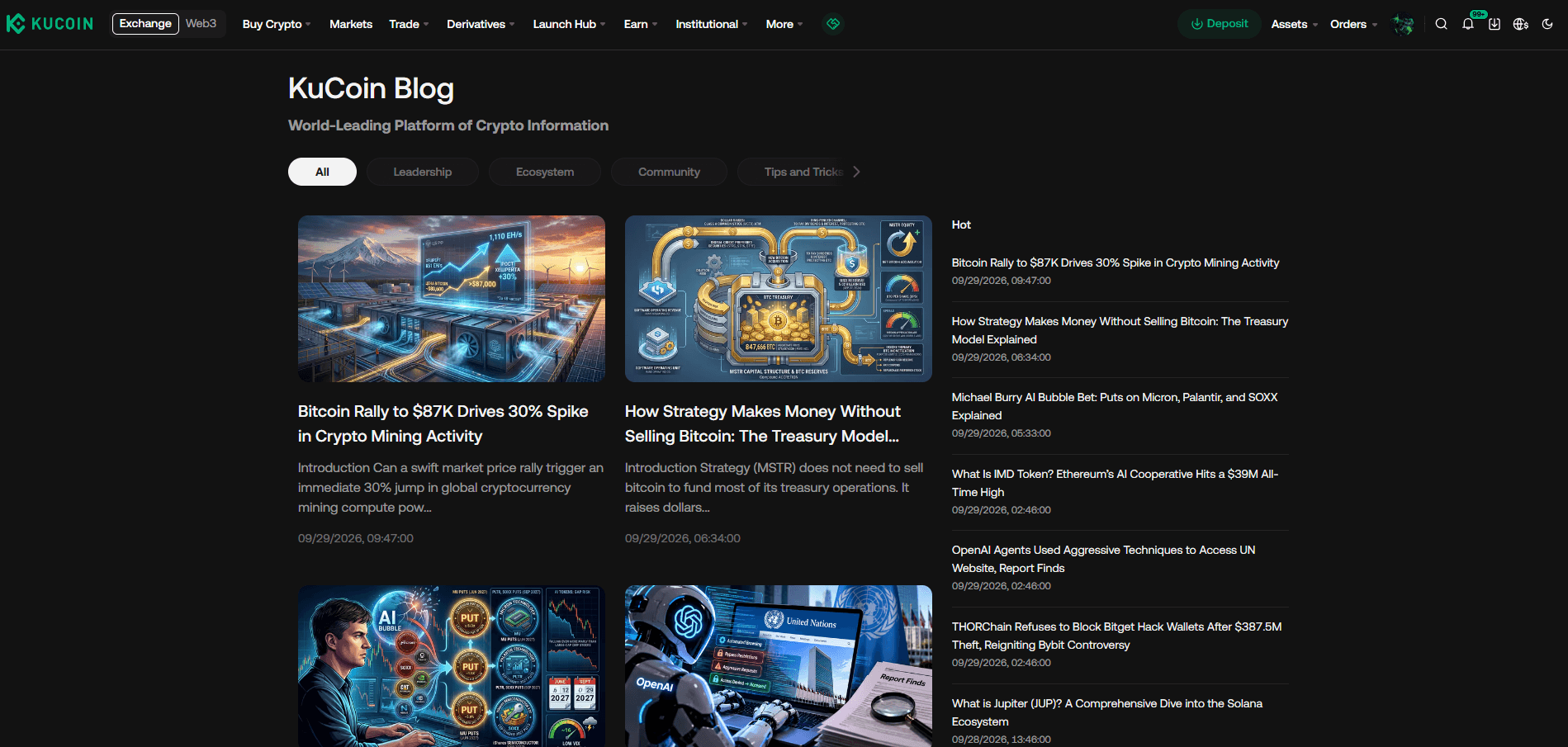
Task: Open Hot link 'What is Jupiter (JUP)?'
Action: [x=1107, y=712]
